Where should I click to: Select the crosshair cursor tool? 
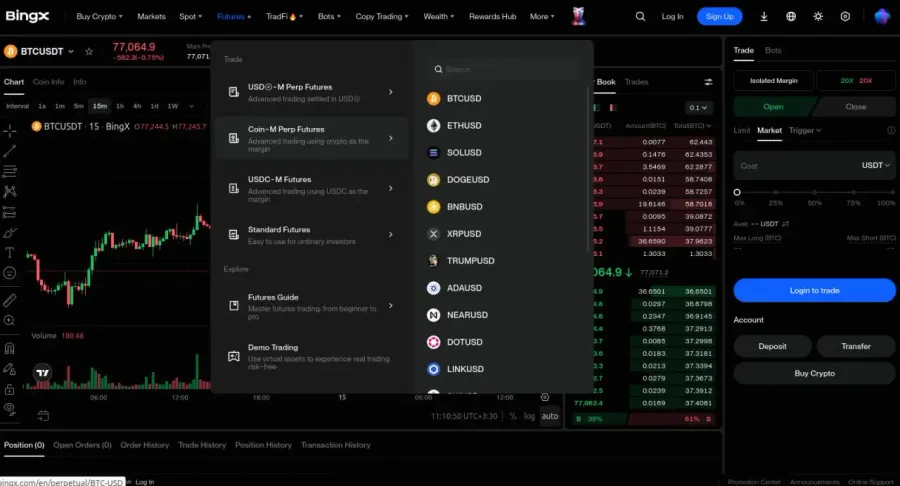tap(10, 131)
